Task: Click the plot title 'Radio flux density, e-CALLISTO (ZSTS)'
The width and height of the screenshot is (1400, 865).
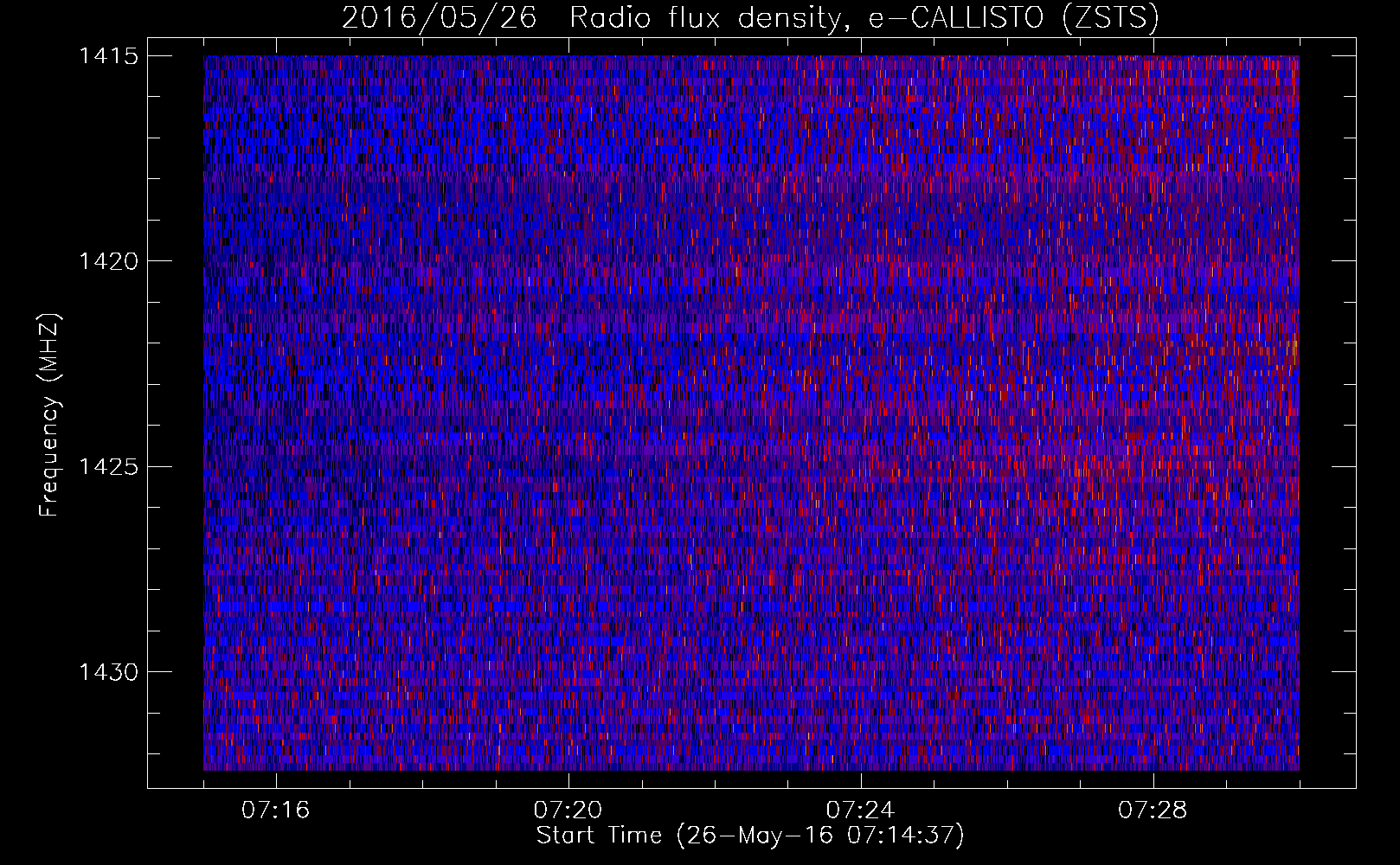Action: [864, 17]
